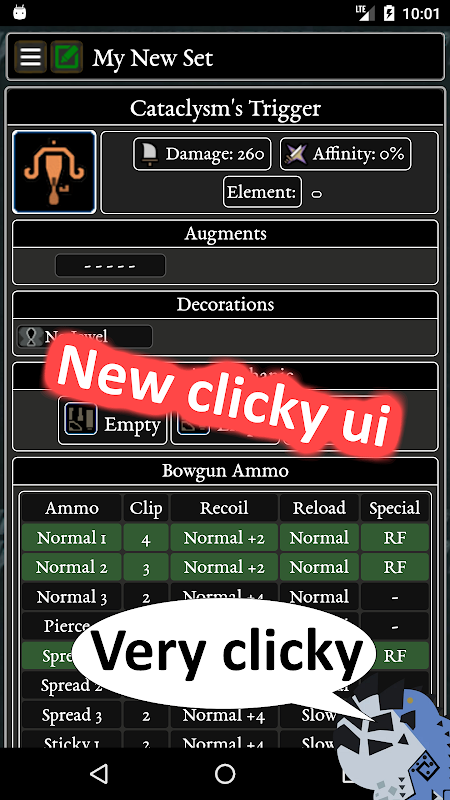Select the orange bowgun weapon icon
This screenshot has width=450, height=800.
coord(54,172)
